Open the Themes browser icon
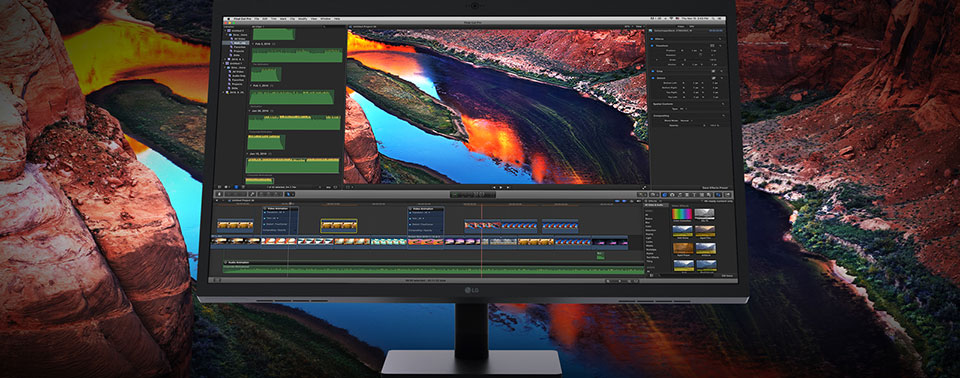The image size is (960, 378). (x=709, y=195)
